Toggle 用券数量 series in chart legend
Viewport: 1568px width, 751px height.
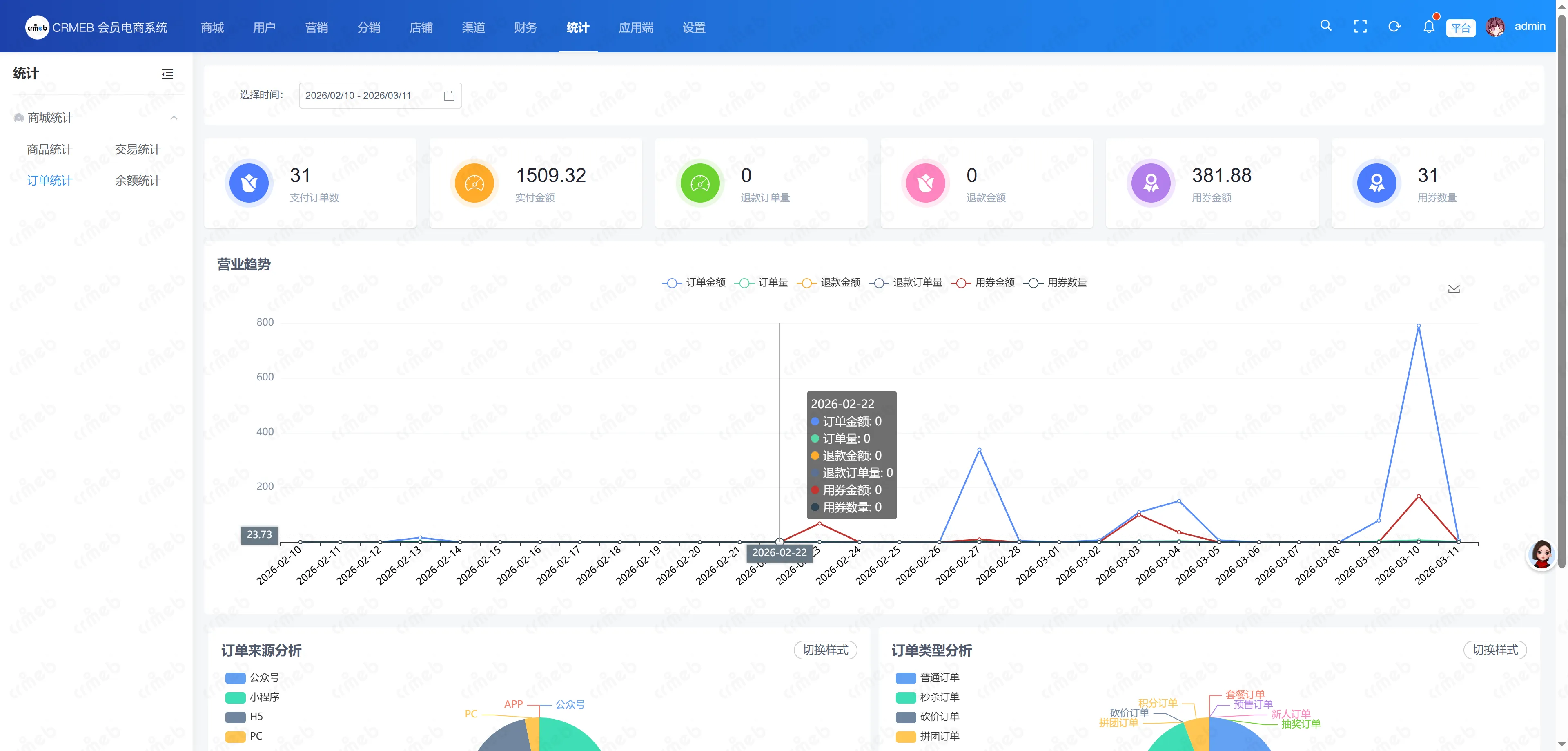tap(1056, 283)
